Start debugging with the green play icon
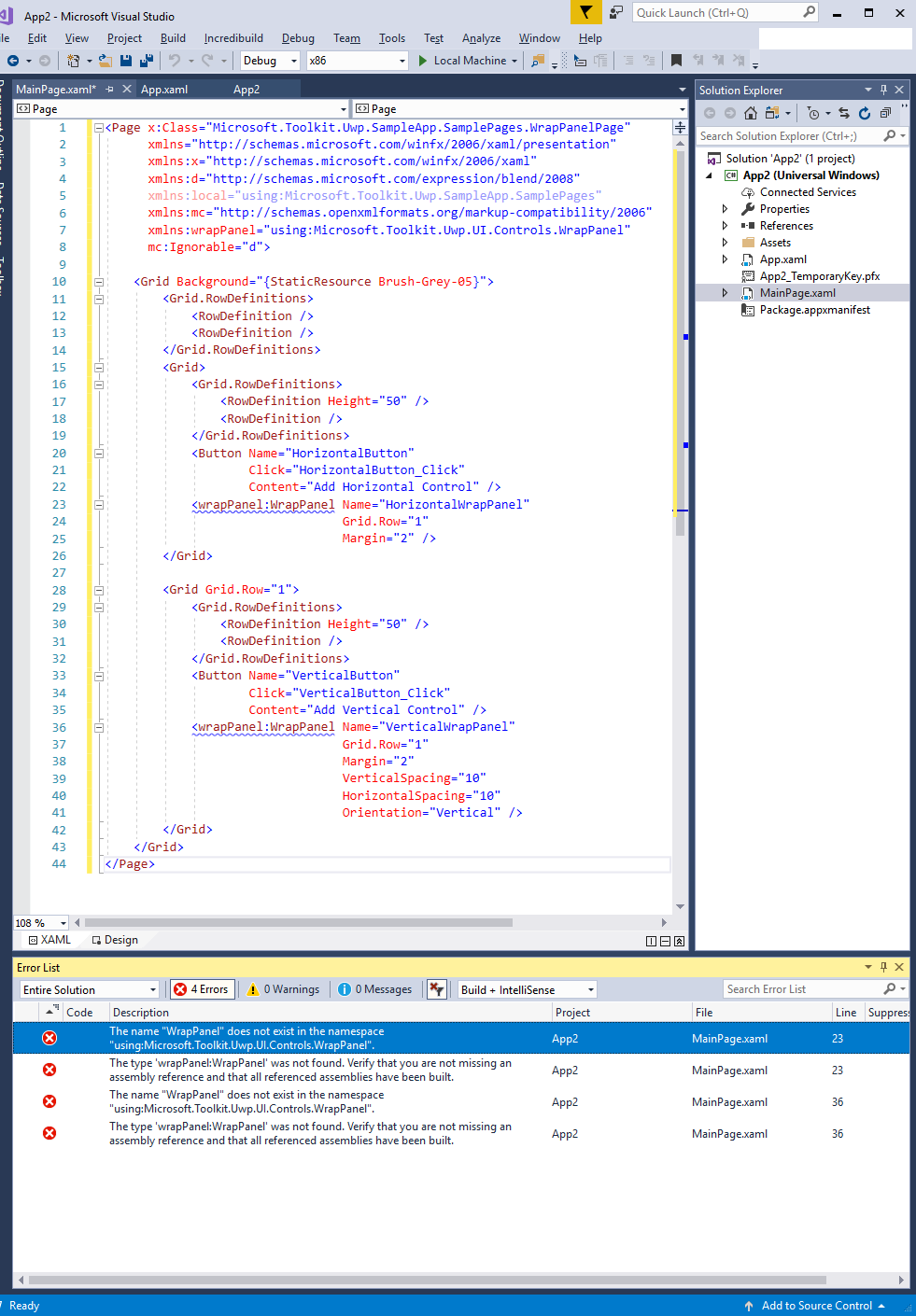Image resolution: width=916 pixels, height=1316 pixels. click(x=423, y=61)
